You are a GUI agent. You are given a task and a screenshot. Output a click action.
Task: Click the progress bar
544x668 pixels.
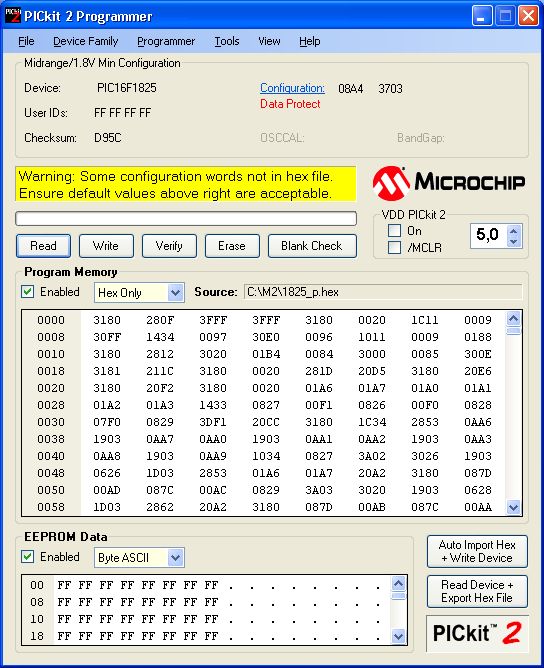click(186, 219)
